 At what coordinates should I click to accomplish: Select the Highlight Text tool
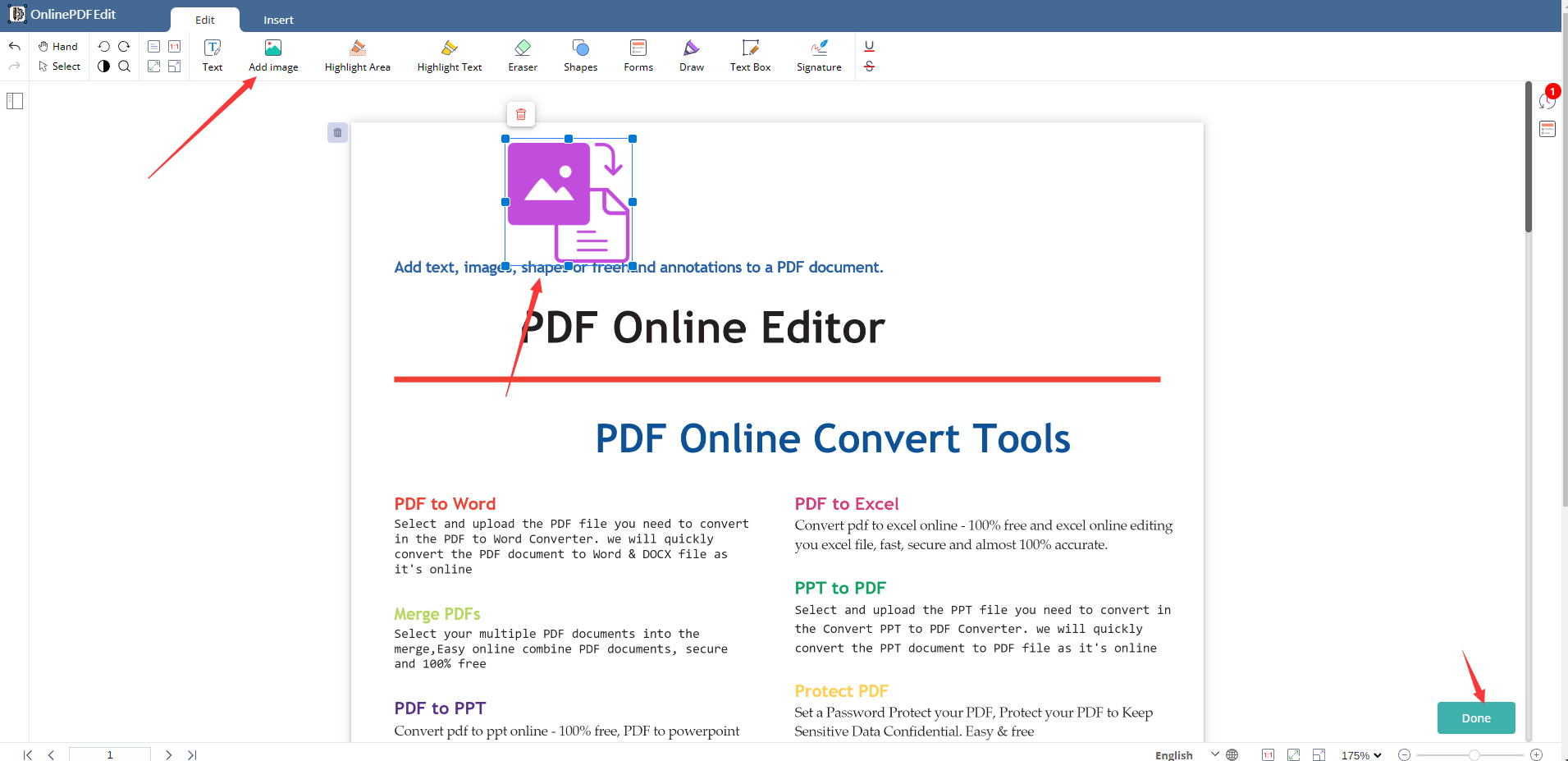click(x=449, y=56)
